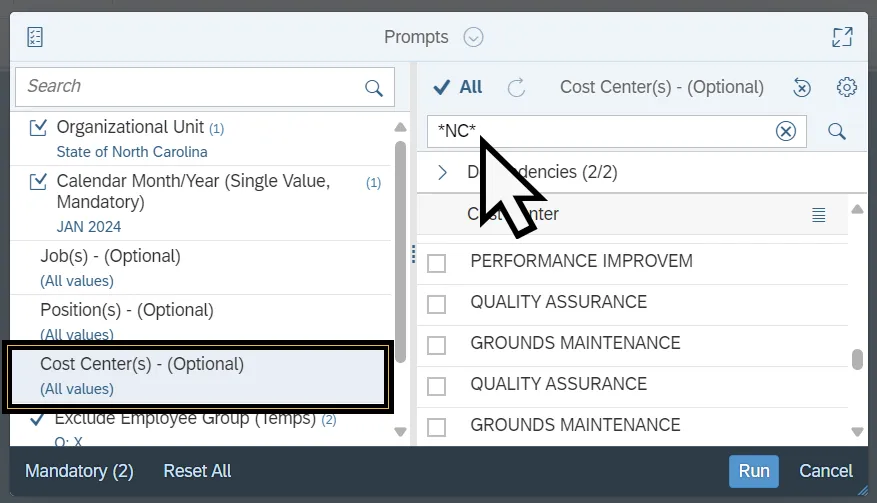Clear the *NC* search text
Viewport: 877px width, 503px height.
(x=786, y=131)
